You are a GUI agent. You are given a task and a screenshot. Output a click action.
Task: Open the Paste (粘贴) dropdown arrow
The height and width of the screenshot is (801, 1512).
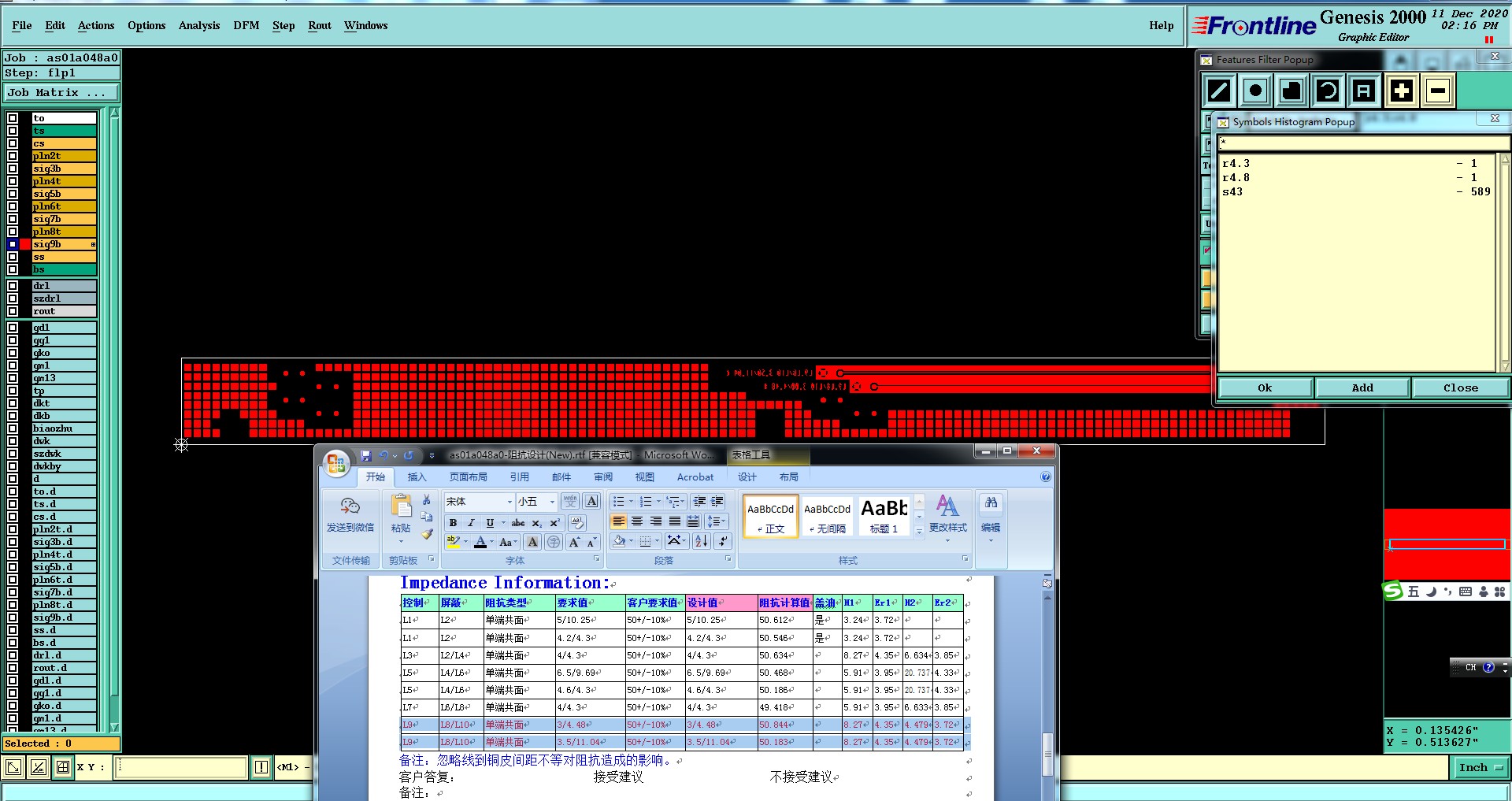click(401, 540)
